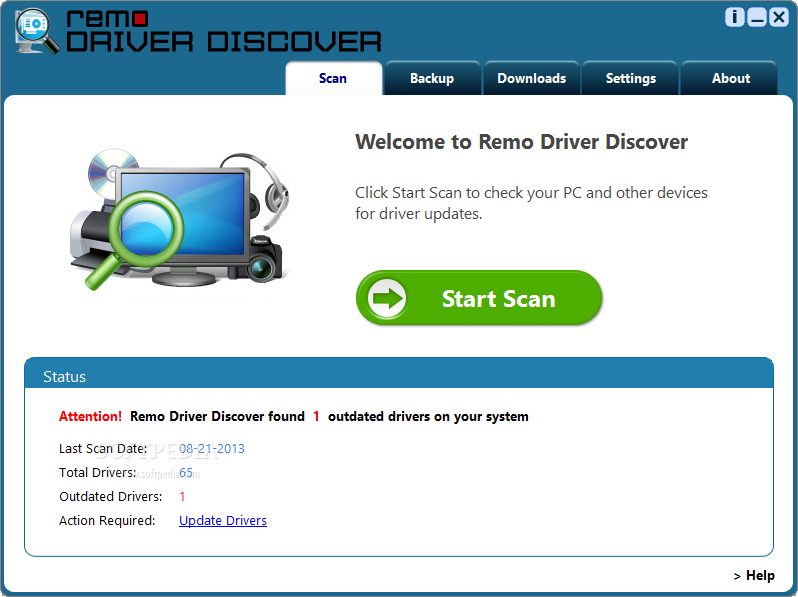Image resolution: width=798 pixels, height=597 pixels.
Task: Click 'outdated drivers on your system' text
Action: point(428,416)
